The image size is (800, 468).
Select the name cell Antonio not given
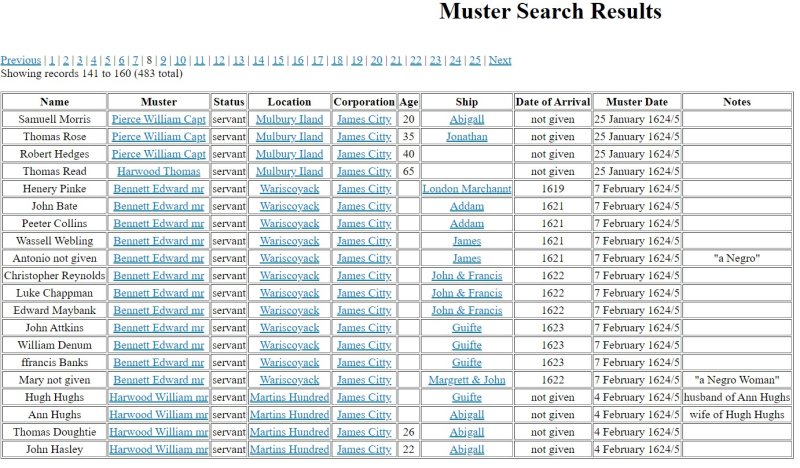click(55, 258)
